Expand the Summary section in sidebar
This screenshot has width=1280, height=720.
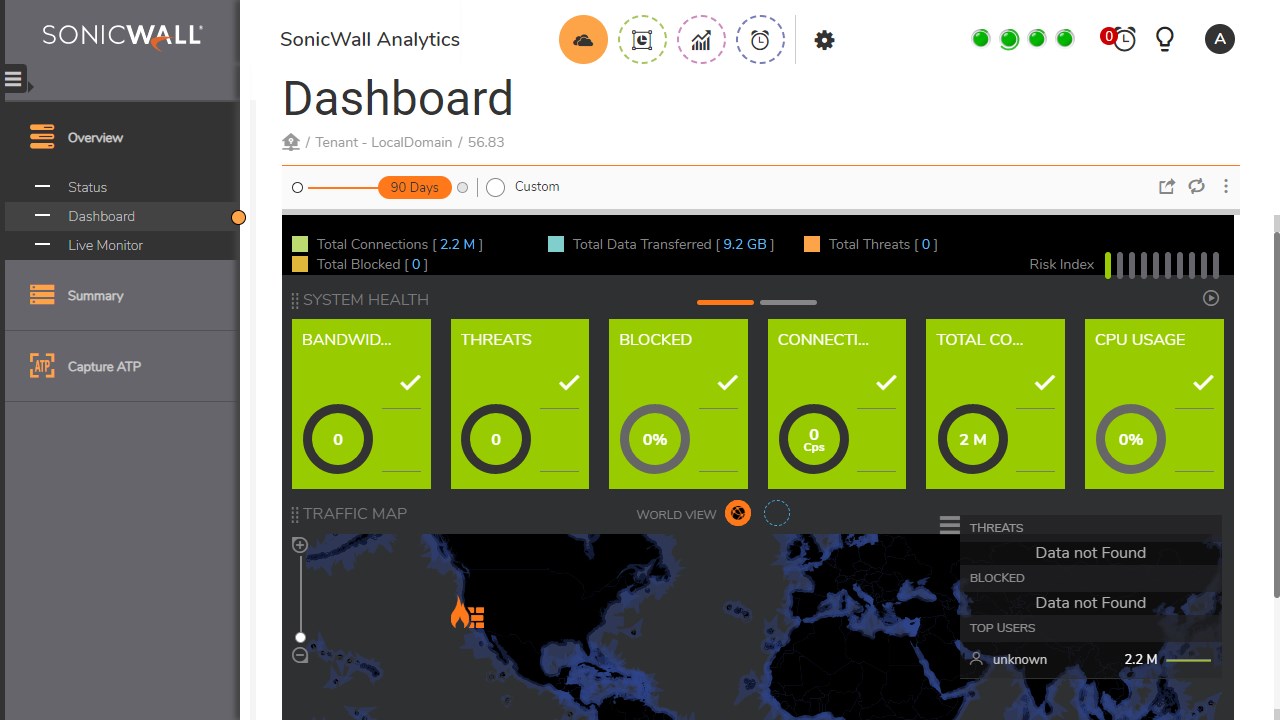[x=121, y=295]
